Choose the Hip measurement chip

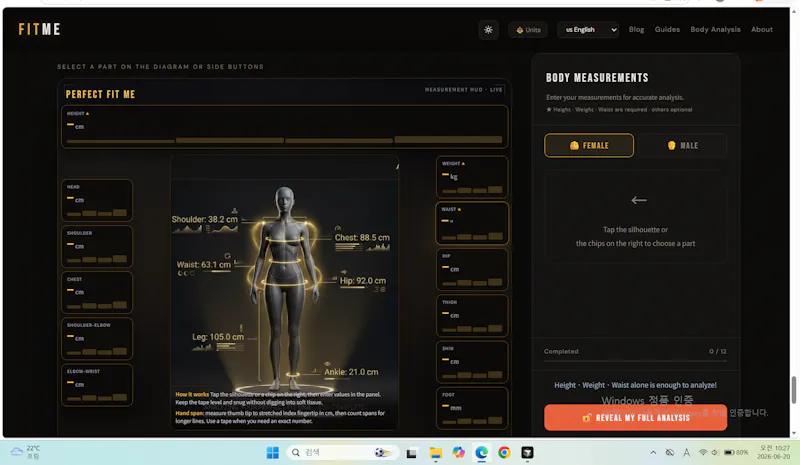472,270
